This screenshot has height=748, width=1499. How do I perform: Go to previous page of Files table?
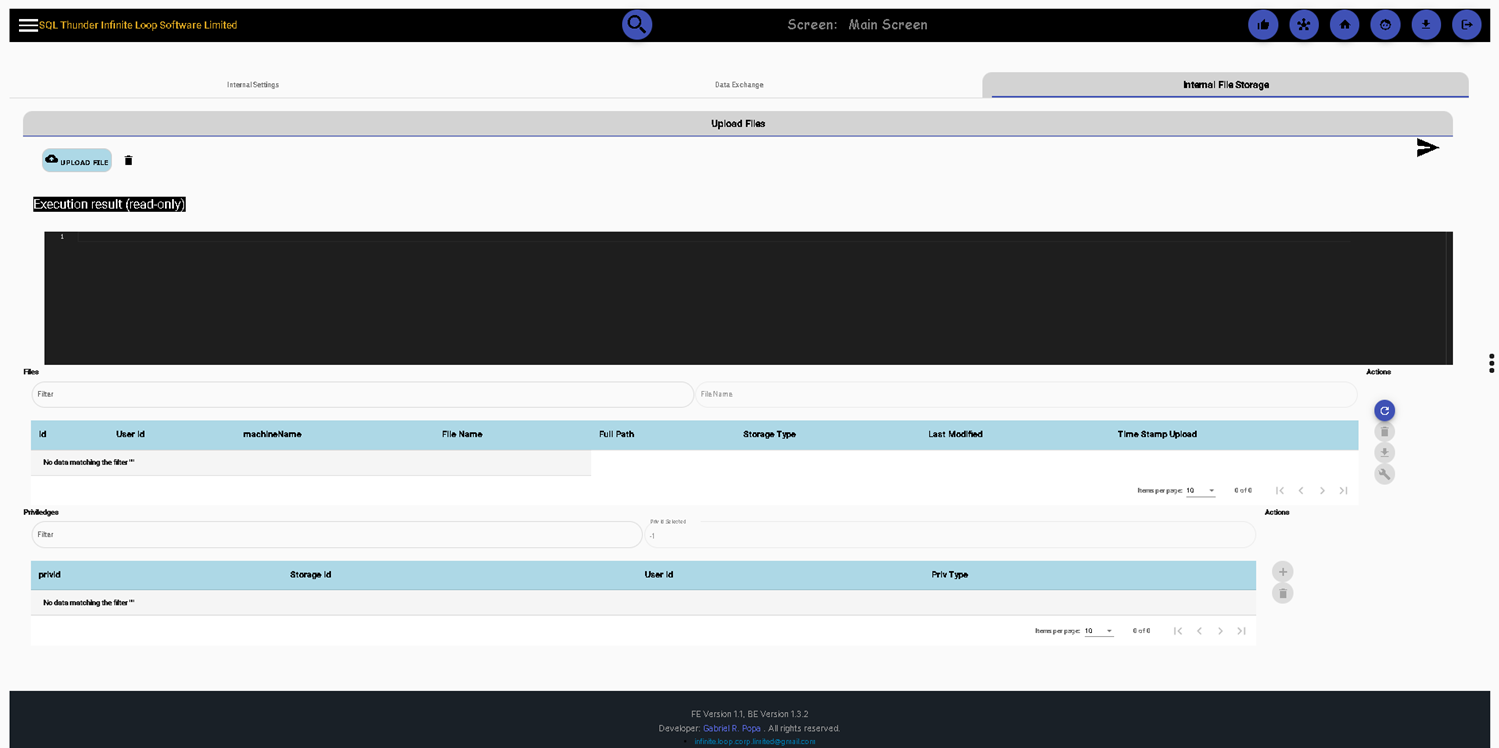pos(1301,490)
